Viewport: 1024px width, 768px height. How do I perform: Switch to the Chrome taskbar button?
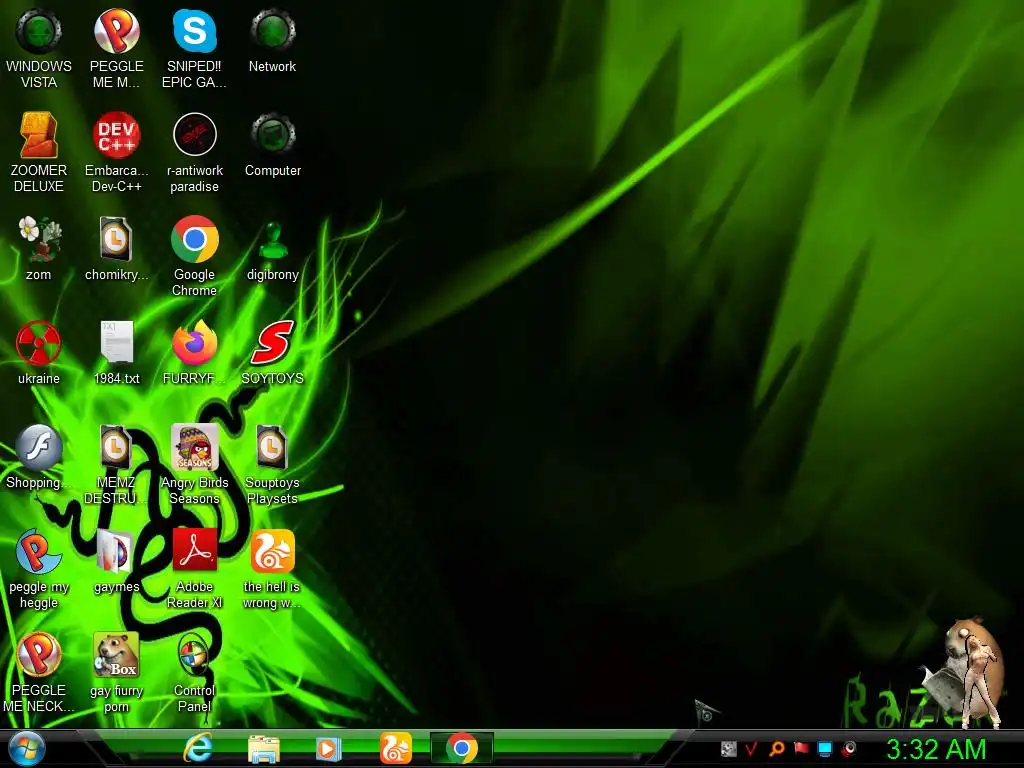click(462, 748)
